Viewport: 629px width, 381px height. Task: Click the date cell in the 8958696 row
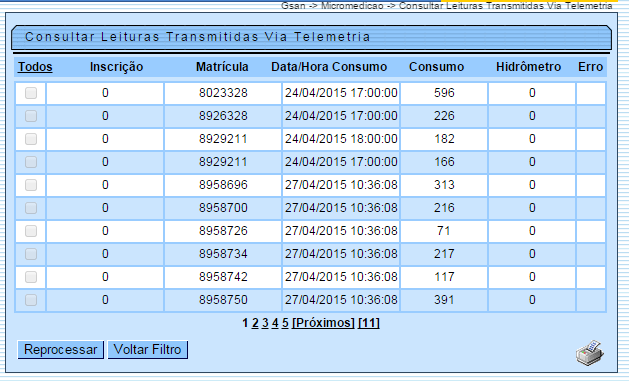(x=341, y=185)
